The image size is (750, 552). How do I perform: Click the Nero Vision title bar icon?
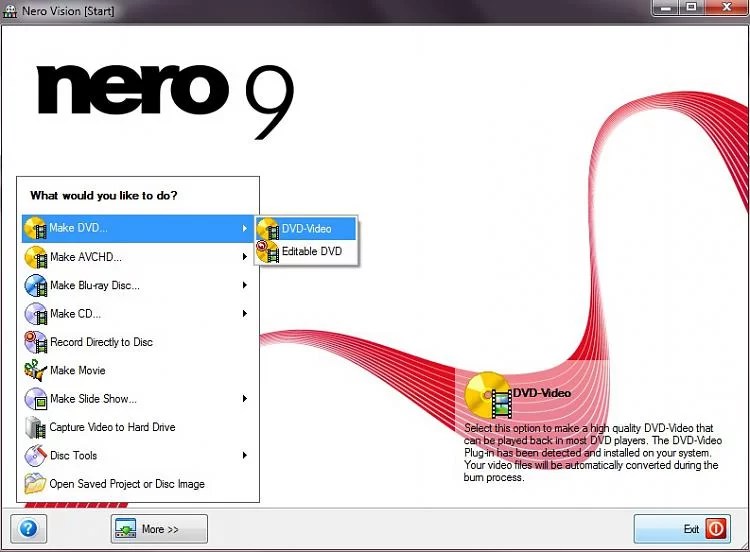point(10,10)
